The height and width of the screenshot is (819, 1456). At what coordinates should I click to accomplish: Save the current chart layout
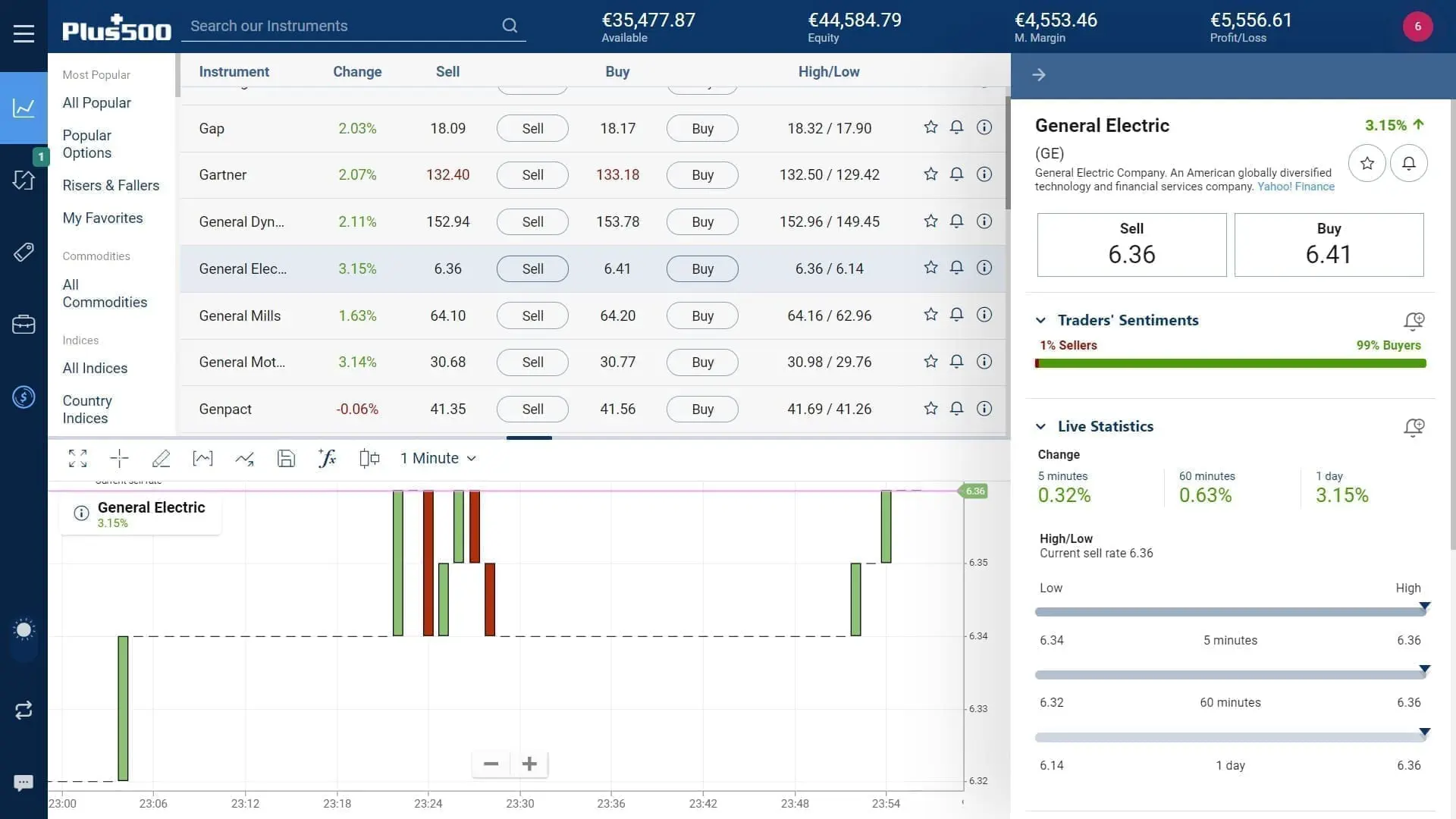tap(286, 458)
